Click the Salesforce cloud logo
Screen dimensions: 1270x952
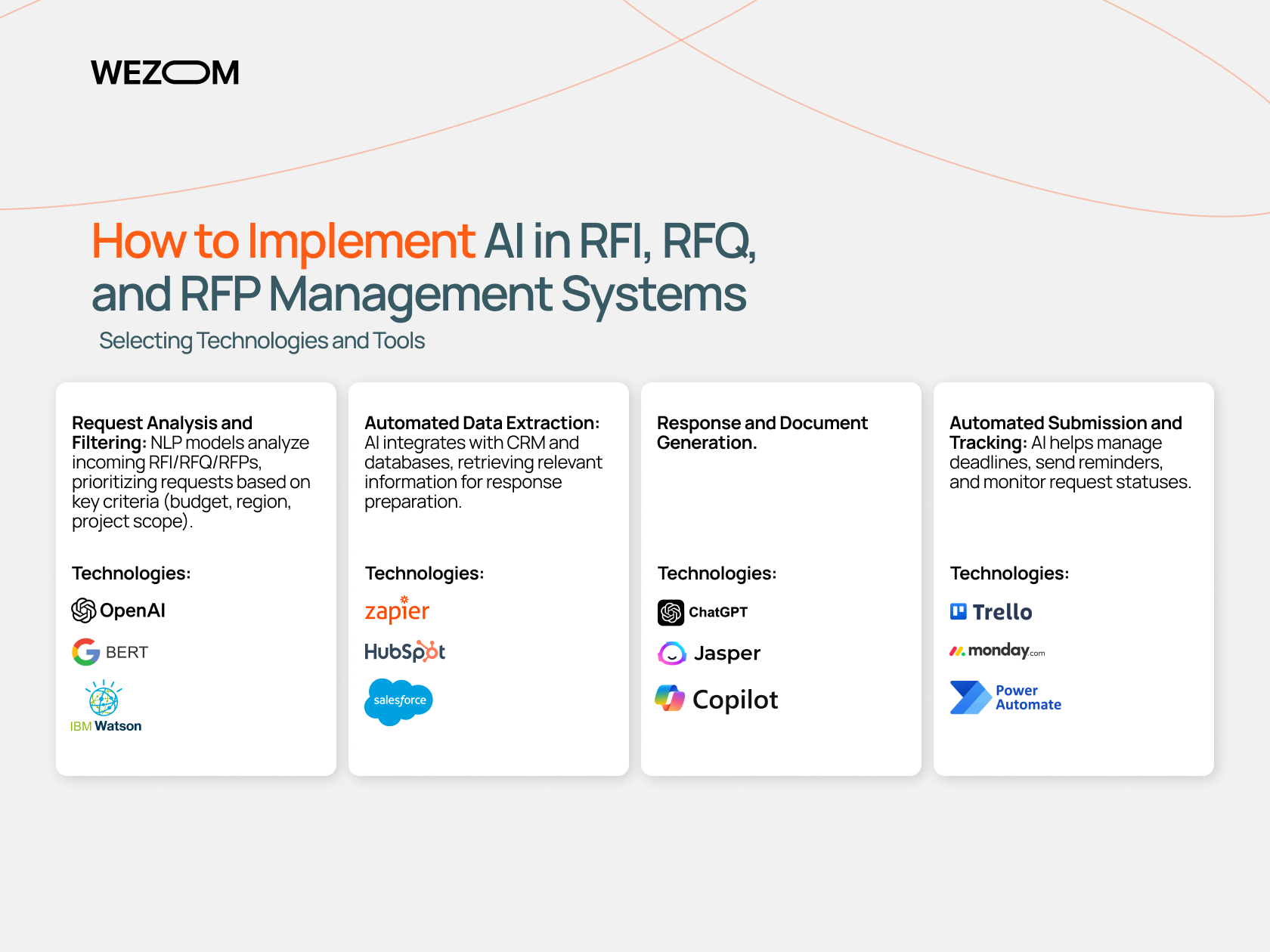(398, 702)
